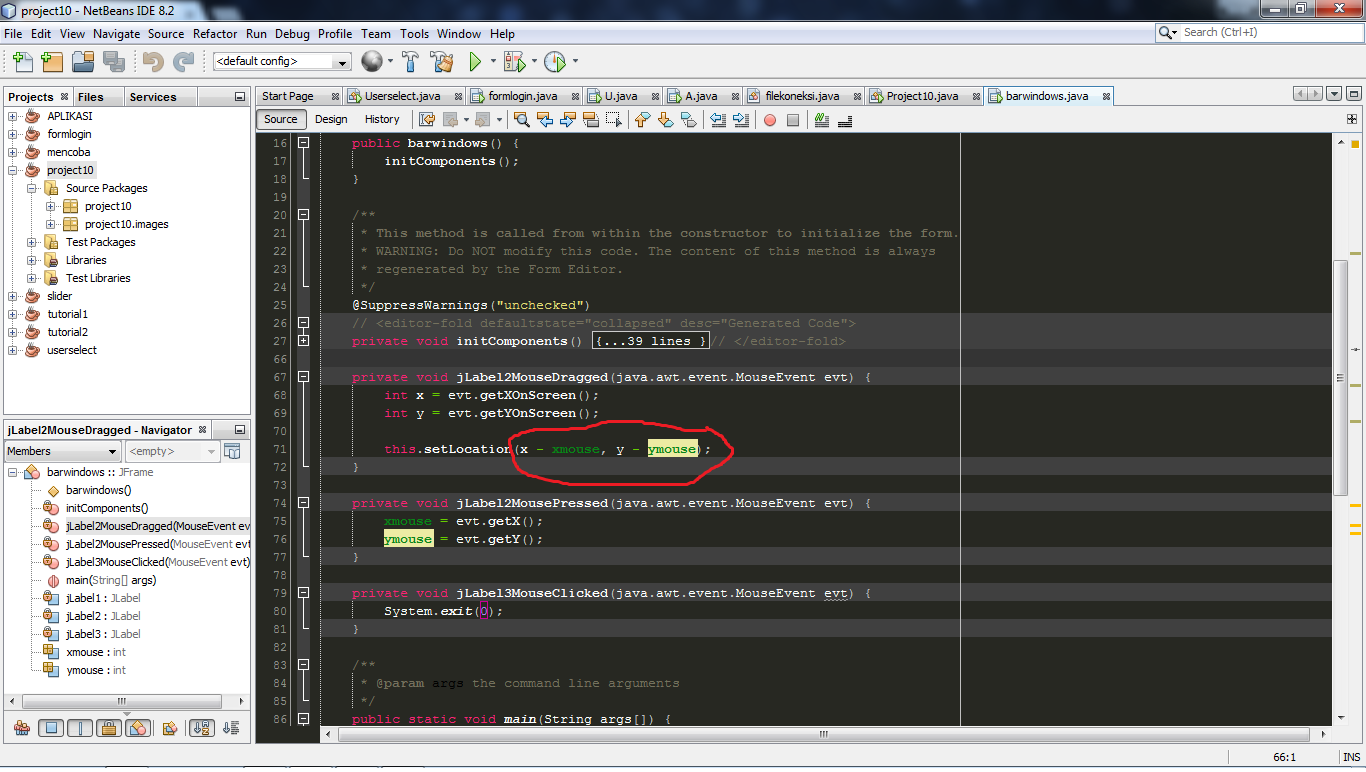The image size is (1366, 772).
Task: Click the History view button
Action: [x=381, y=119]
